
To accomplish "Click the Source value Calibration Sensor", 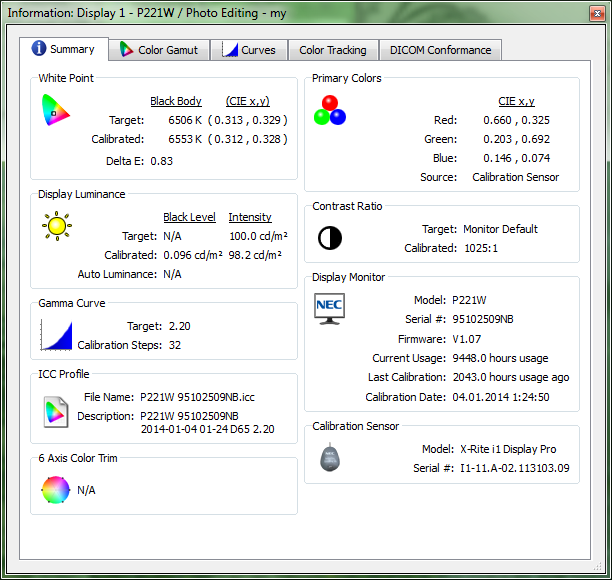I will click(x=516, y=177).
